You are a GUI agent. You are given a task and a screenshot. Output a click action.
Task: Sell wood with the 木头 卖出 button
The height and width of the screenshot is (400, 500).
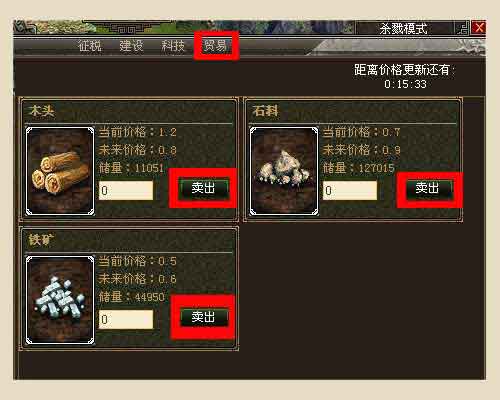click(203, 188)
